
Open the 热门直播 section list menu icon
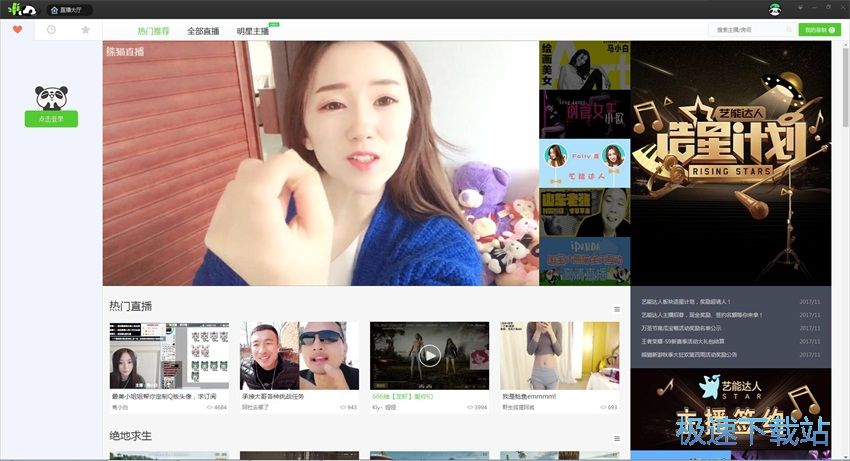pyautogui.click(x=617, y=309)
